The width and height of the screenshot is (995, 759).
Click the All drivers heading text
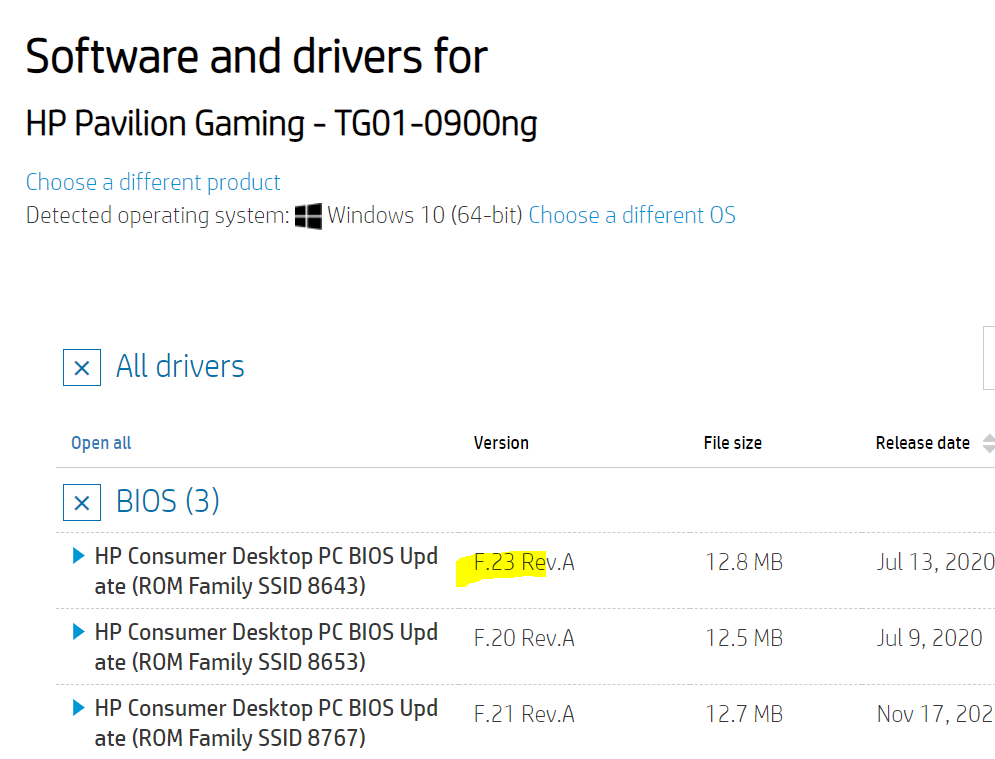tap(180, 367)
